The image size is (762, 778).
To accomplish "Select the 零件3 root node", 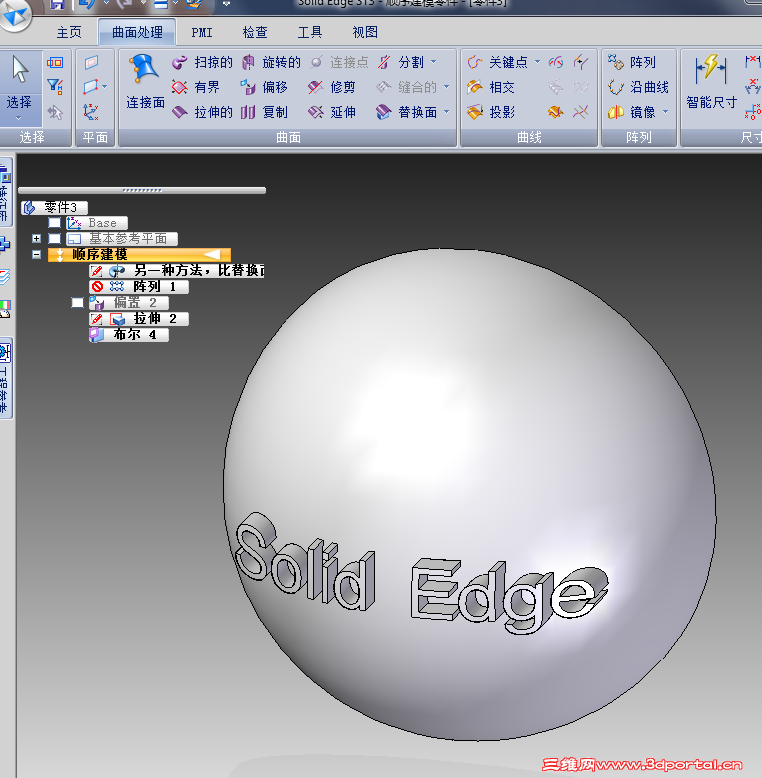I will tap(55, 207).
